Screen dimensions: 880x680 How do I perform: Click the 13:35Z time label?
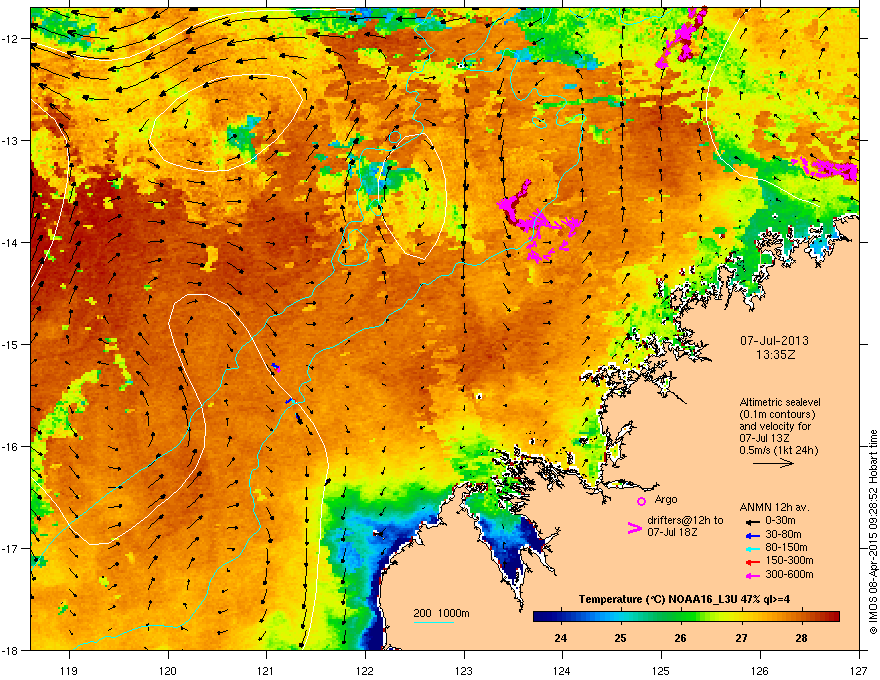pos(775,355)
